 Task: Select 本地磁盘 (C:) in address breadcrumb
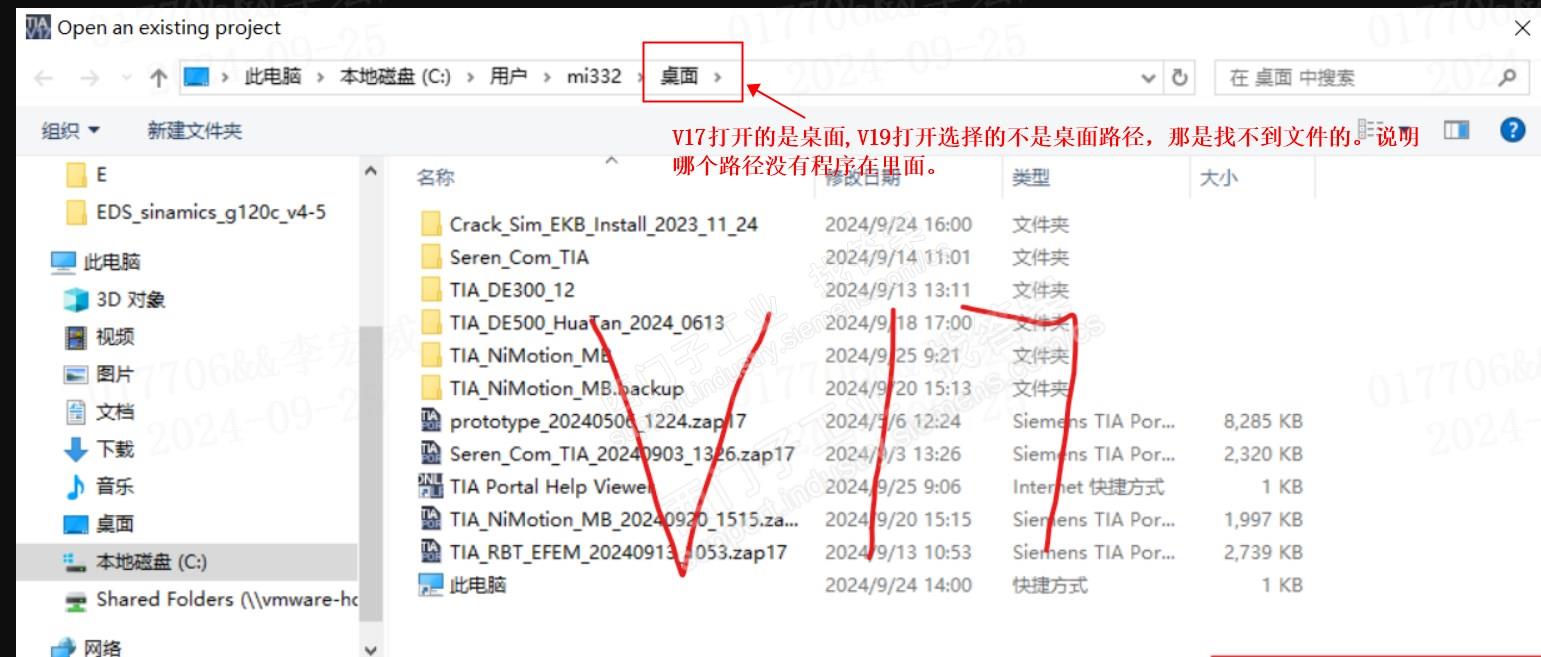pyautogui.click(x=395, y=77)
